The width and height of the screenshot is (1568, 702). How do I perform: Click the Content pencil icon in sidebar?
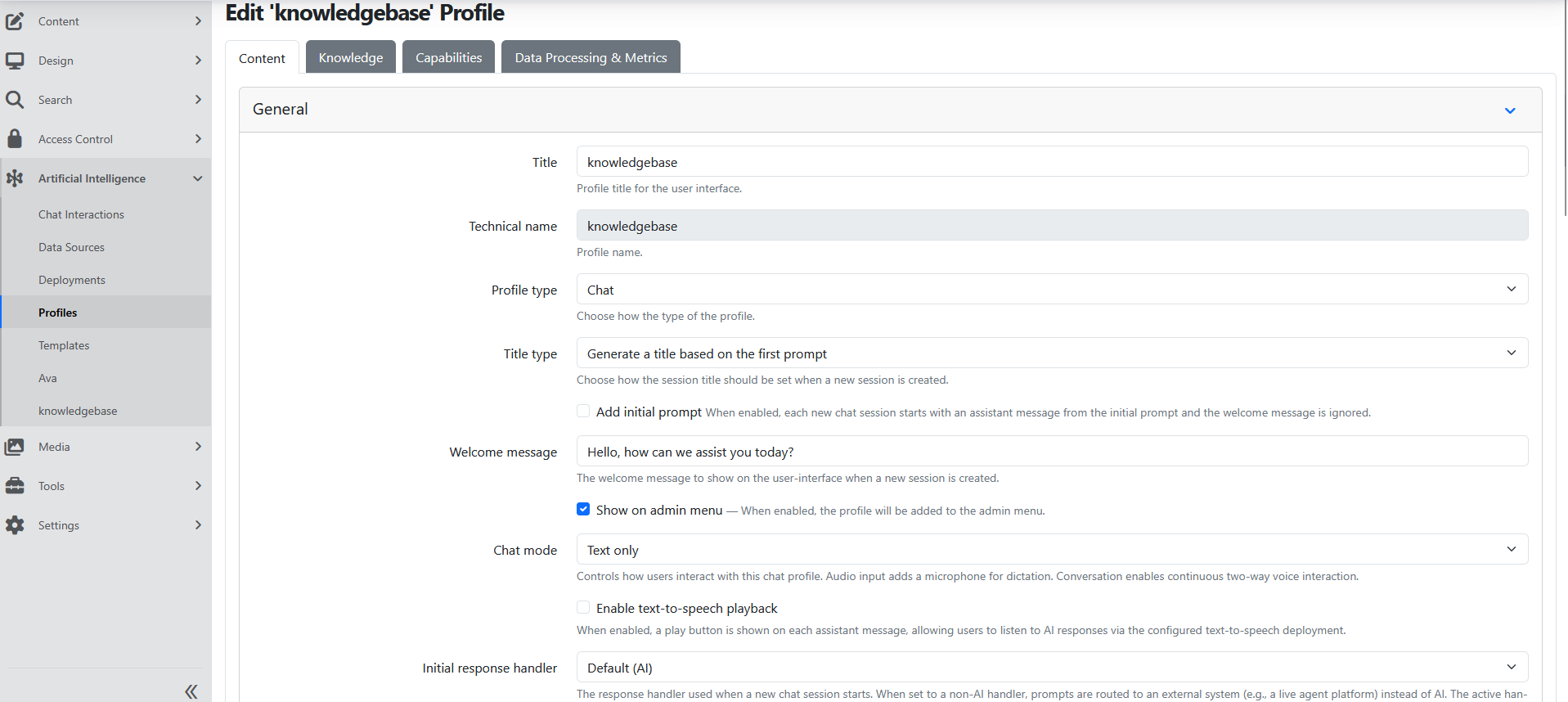pyautogui.click(x=15, y=21)
